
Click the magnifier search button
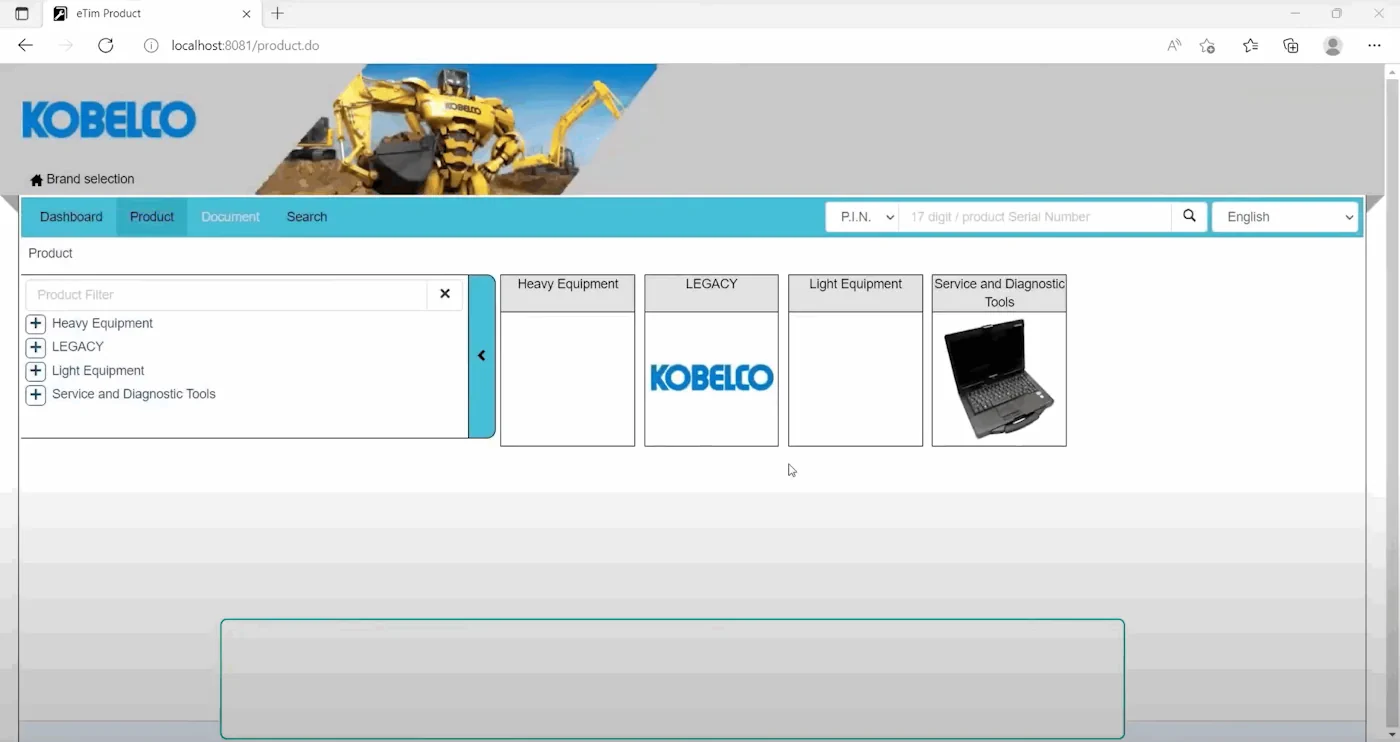(x=1189, y=217)
